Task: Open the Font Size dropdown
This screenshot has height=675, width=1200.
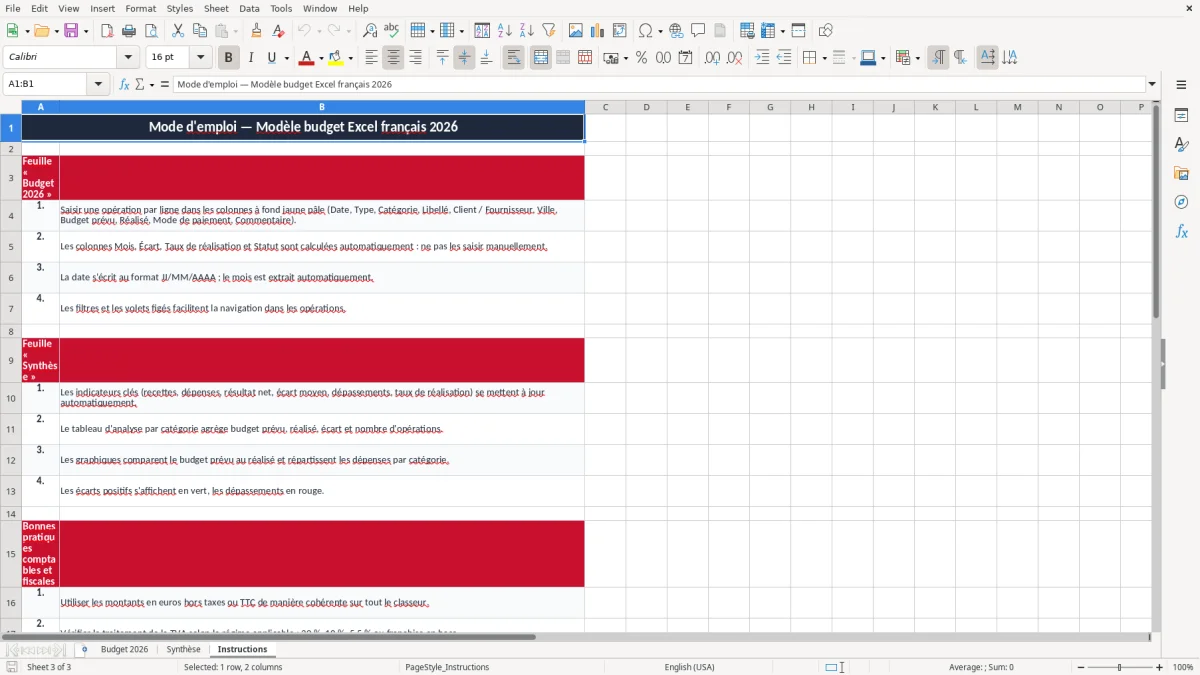Action: click(201, 58)
